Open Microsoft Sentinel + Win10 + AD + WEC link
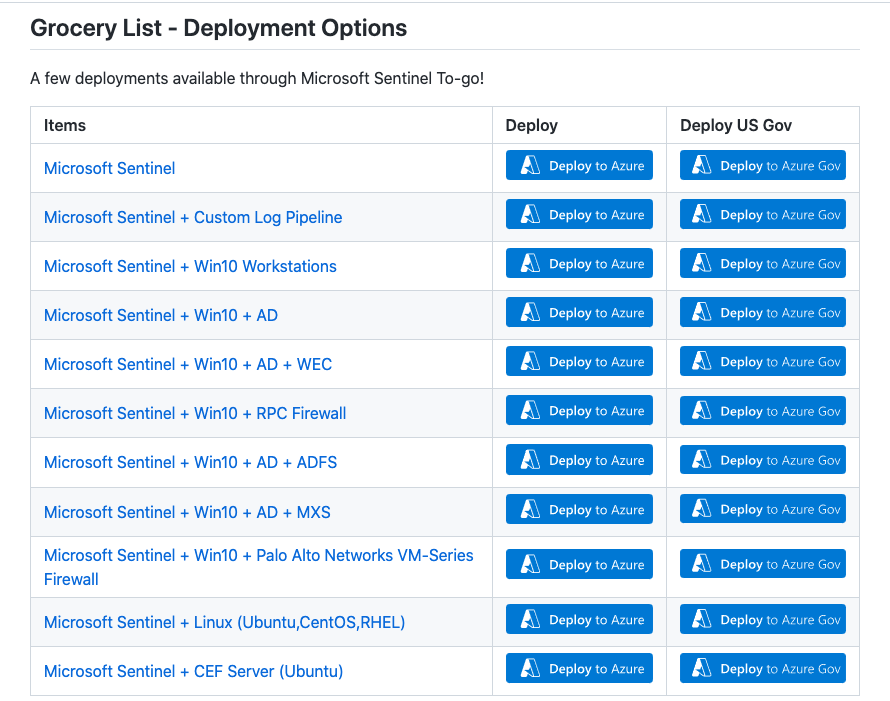 point(188,364)
